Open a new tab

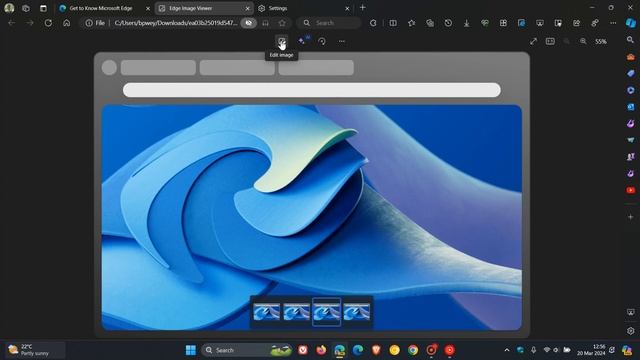pos(362,8)
